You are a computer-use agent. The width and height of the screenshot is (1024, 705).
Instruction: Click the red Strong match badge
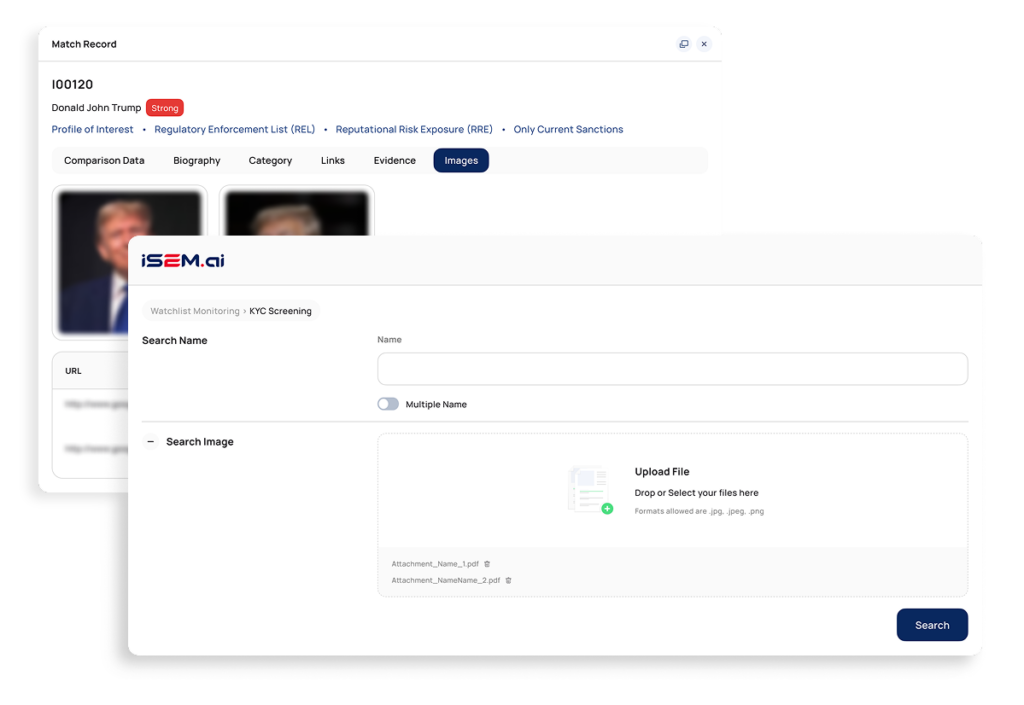click(x=164, y=107)
